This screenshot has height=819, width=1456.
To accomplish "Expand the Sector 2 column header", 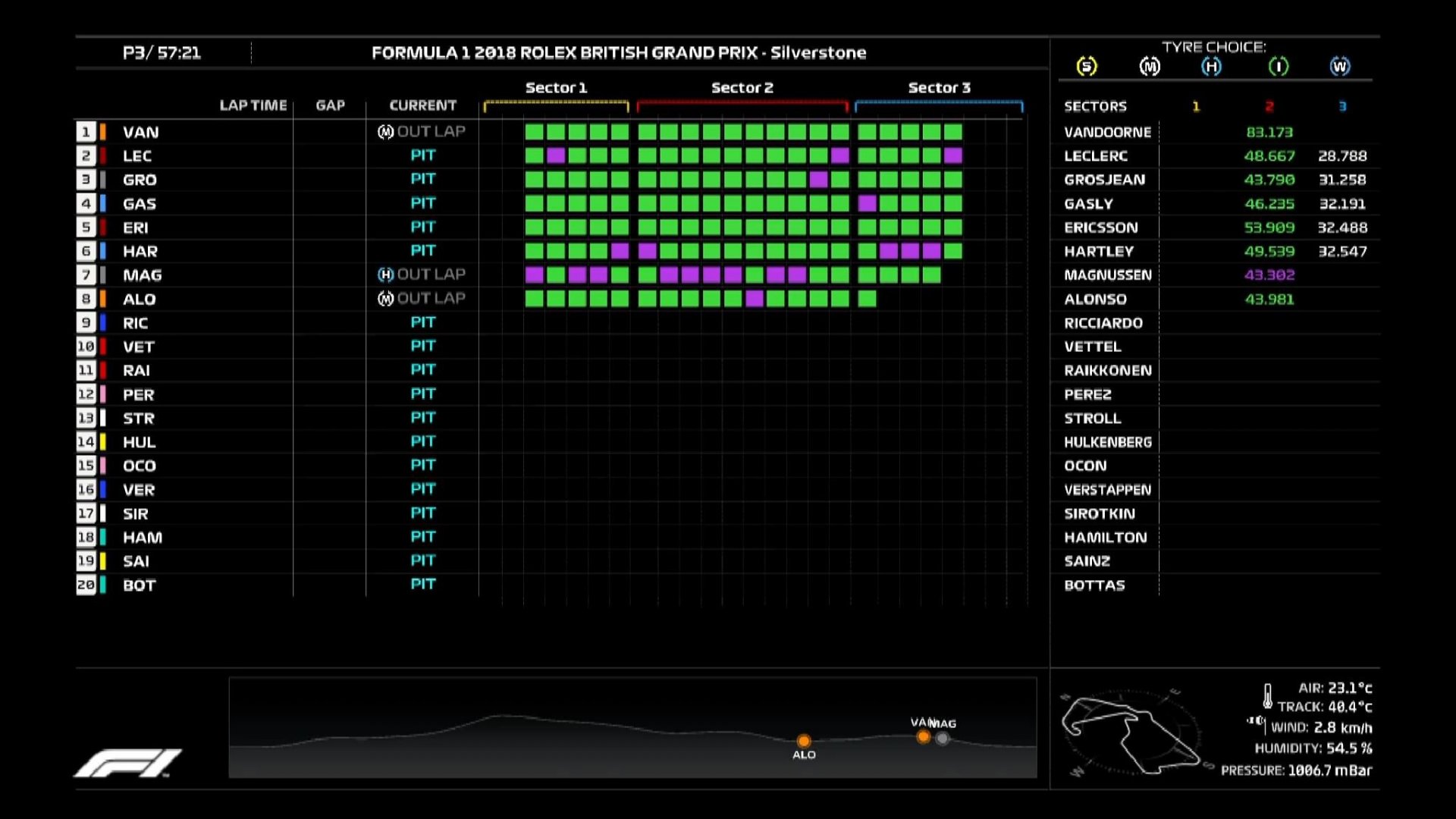I will pos(742,88).
